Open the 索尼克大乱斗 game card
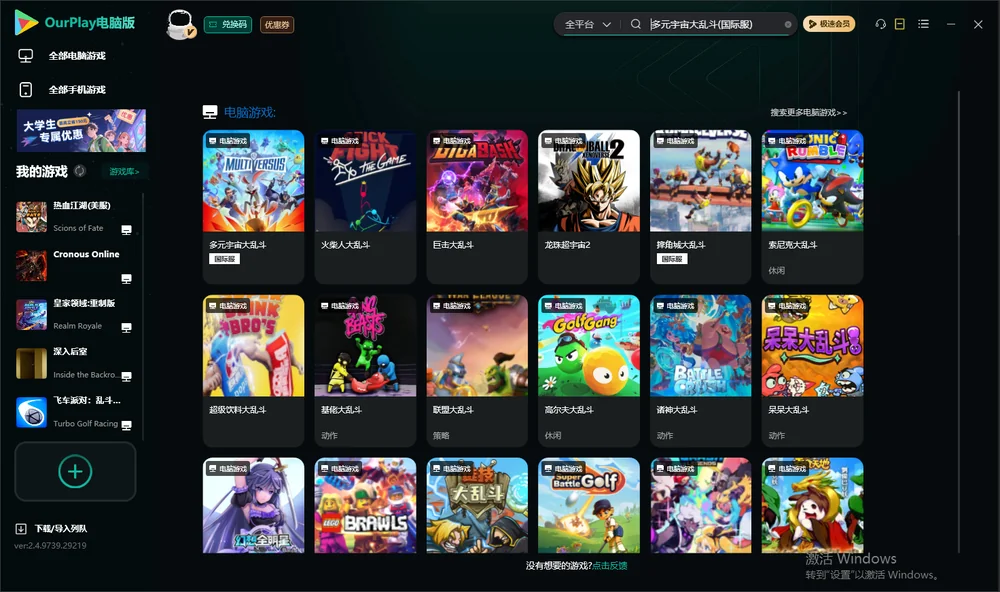Viewport: 1000px width, 592px height. pos(812,207)
